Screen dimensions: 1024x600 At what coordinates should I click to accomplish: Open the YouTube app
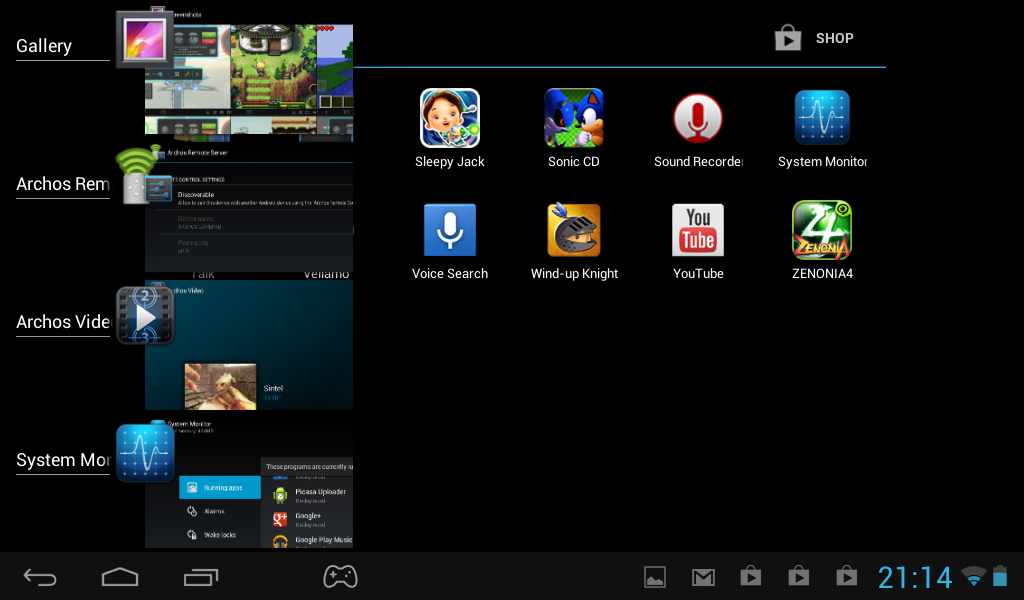698,231
